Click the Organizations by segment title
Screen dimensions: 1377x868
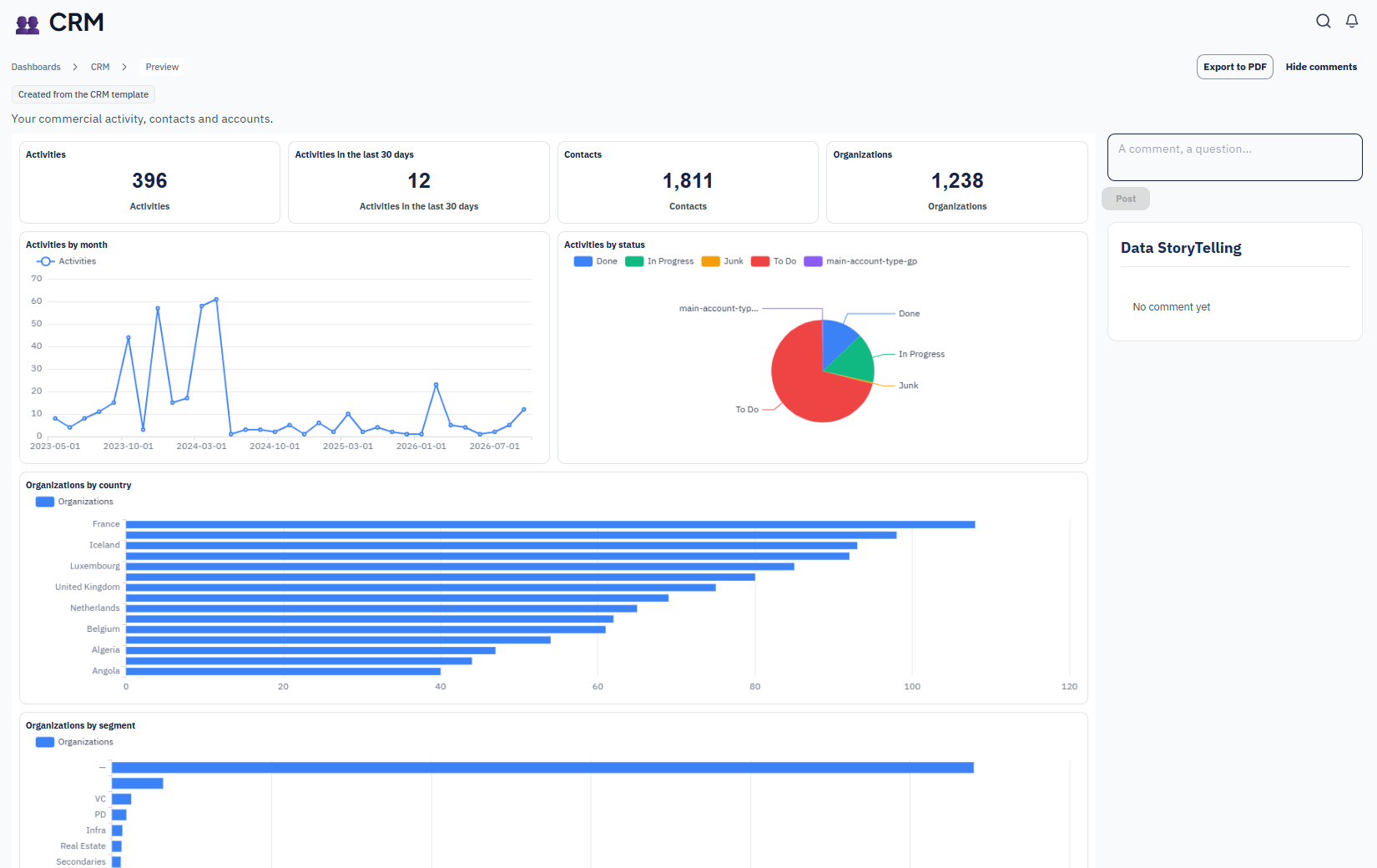coord(80,725)
